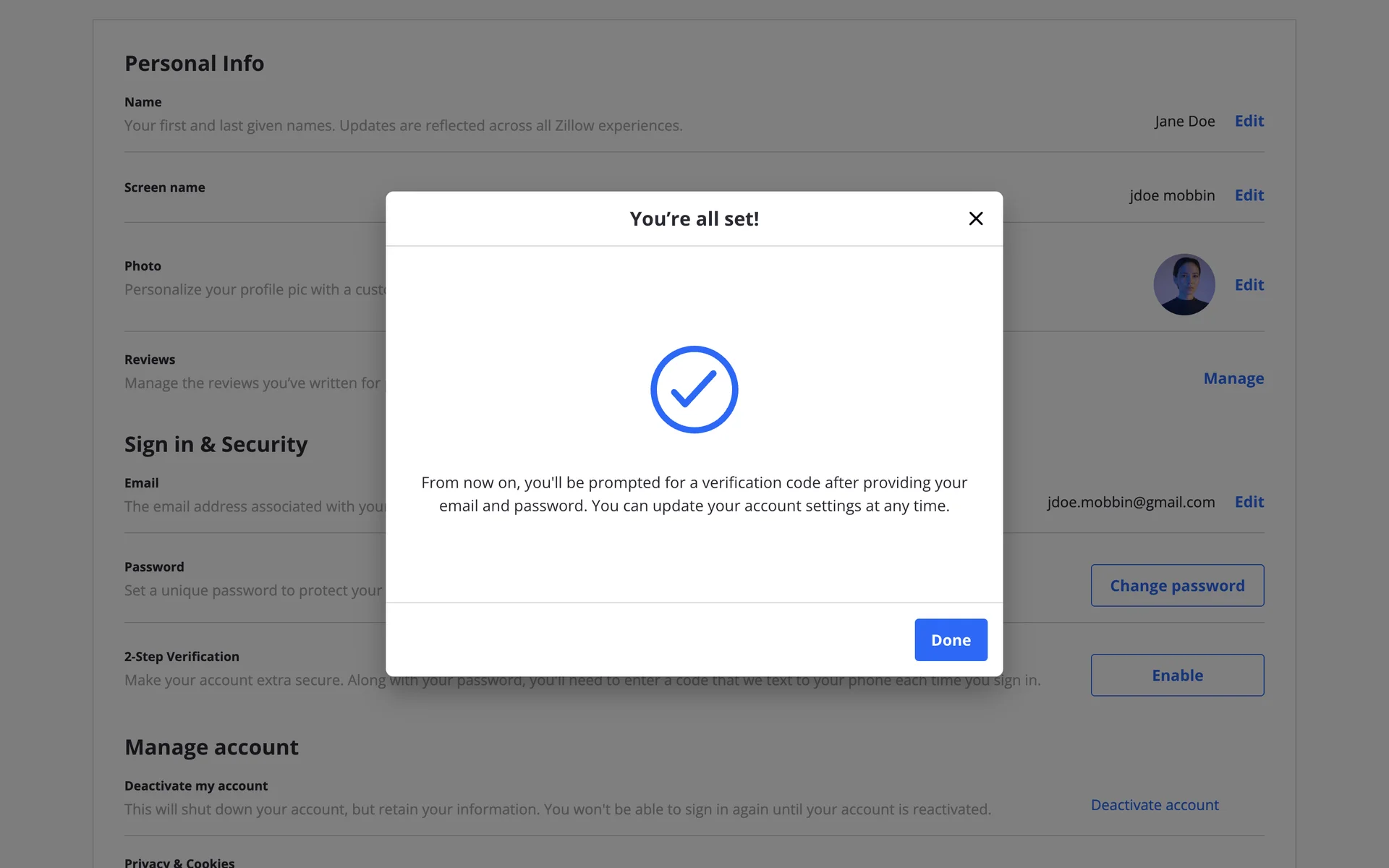Viewport: 1389px width, 868px height.
Task: Edit the Jane Doe name
Action: tap(1249, 121)
